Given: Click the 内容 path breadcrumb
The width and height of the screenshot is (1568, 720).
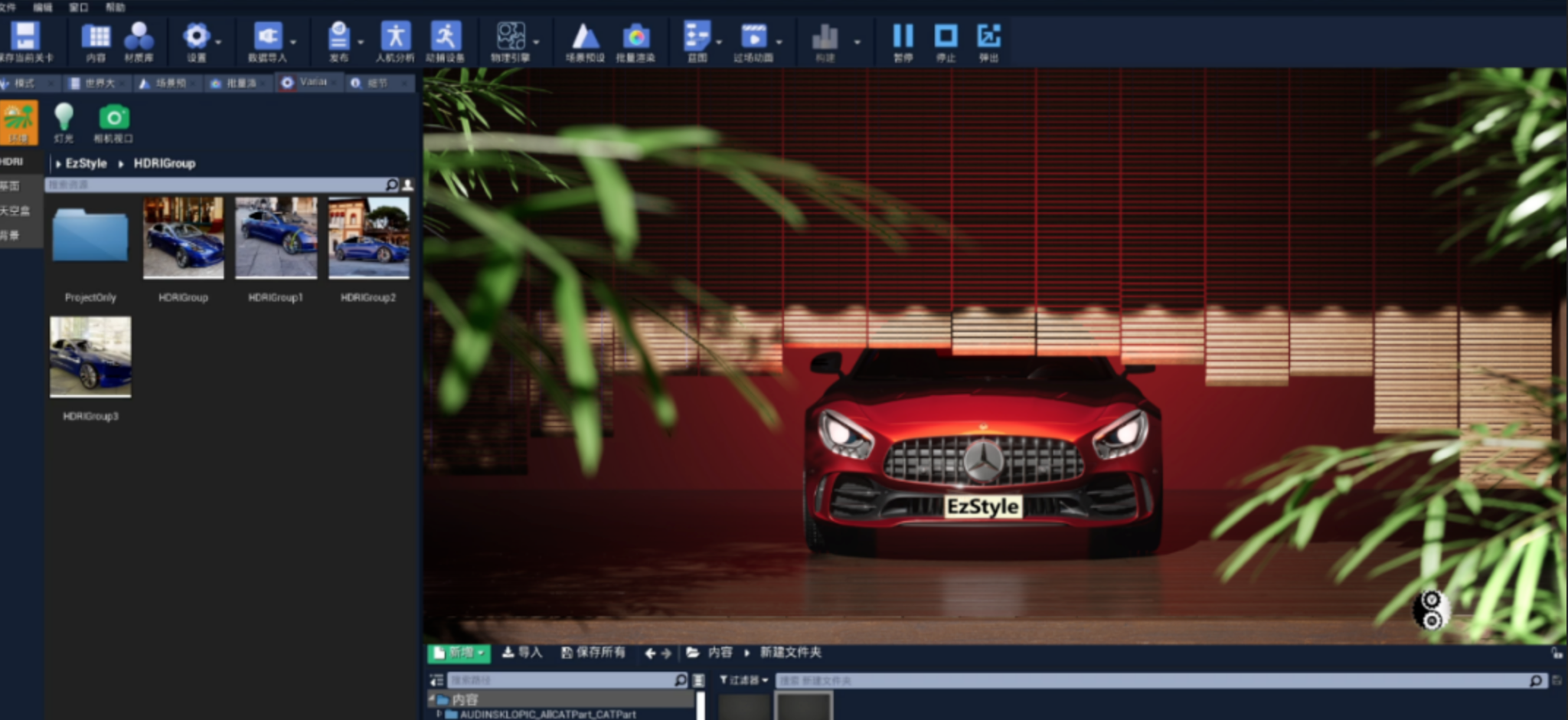Looking at the screenshot, I should click(x=720, y=653).
